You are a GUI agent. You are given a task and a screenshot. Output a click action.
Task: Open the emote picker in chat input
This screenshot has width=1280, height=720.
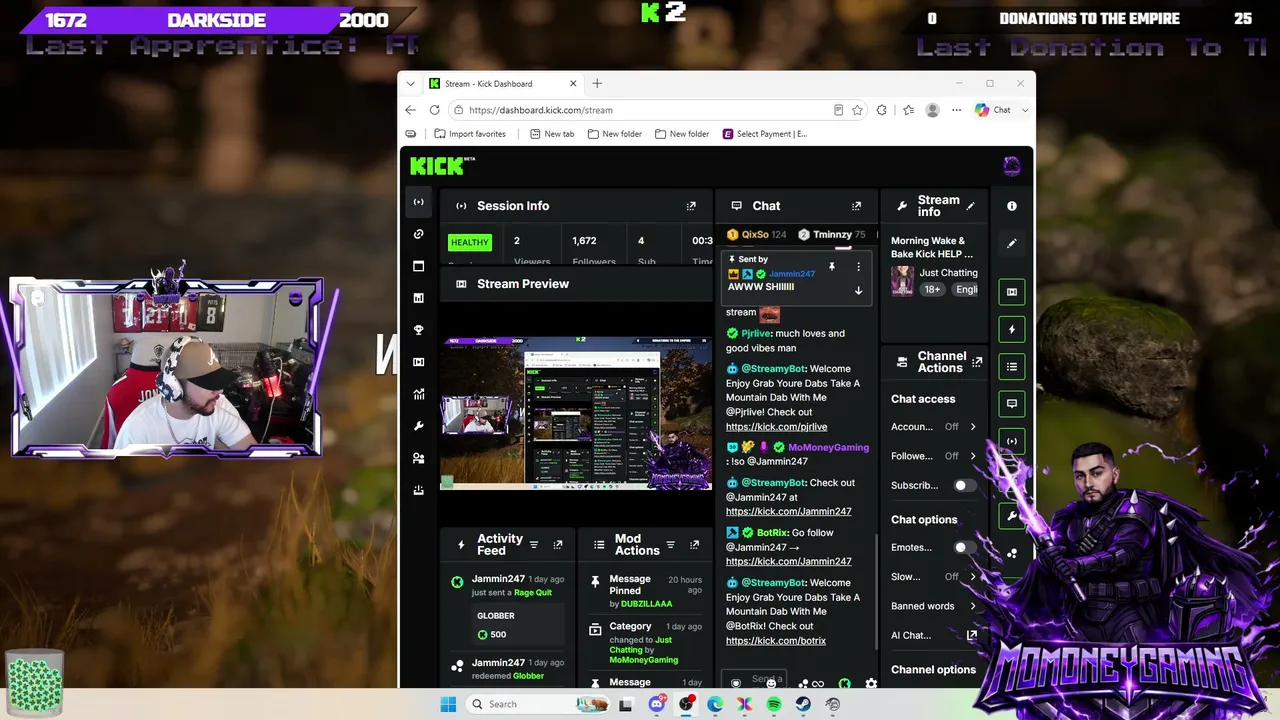pyautogui.click(x=771, y=682)
